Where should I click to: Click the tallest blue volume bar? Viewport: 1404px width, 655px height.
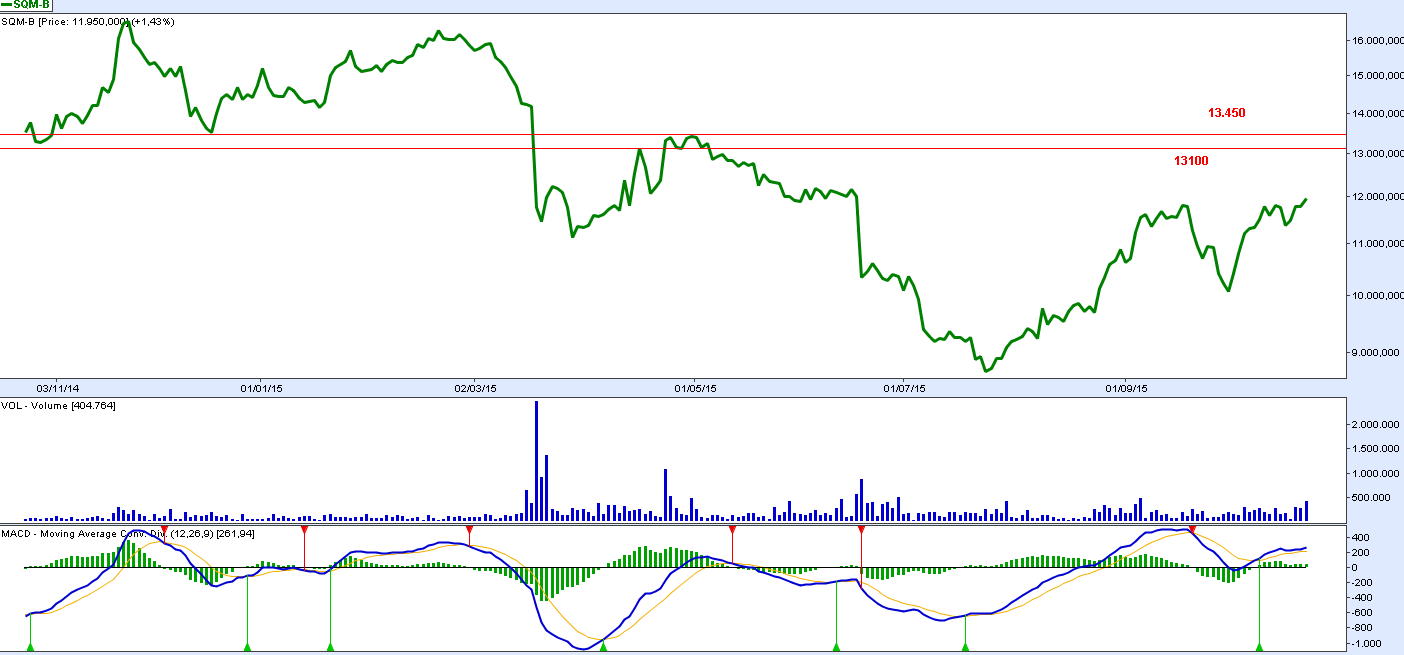537,460
